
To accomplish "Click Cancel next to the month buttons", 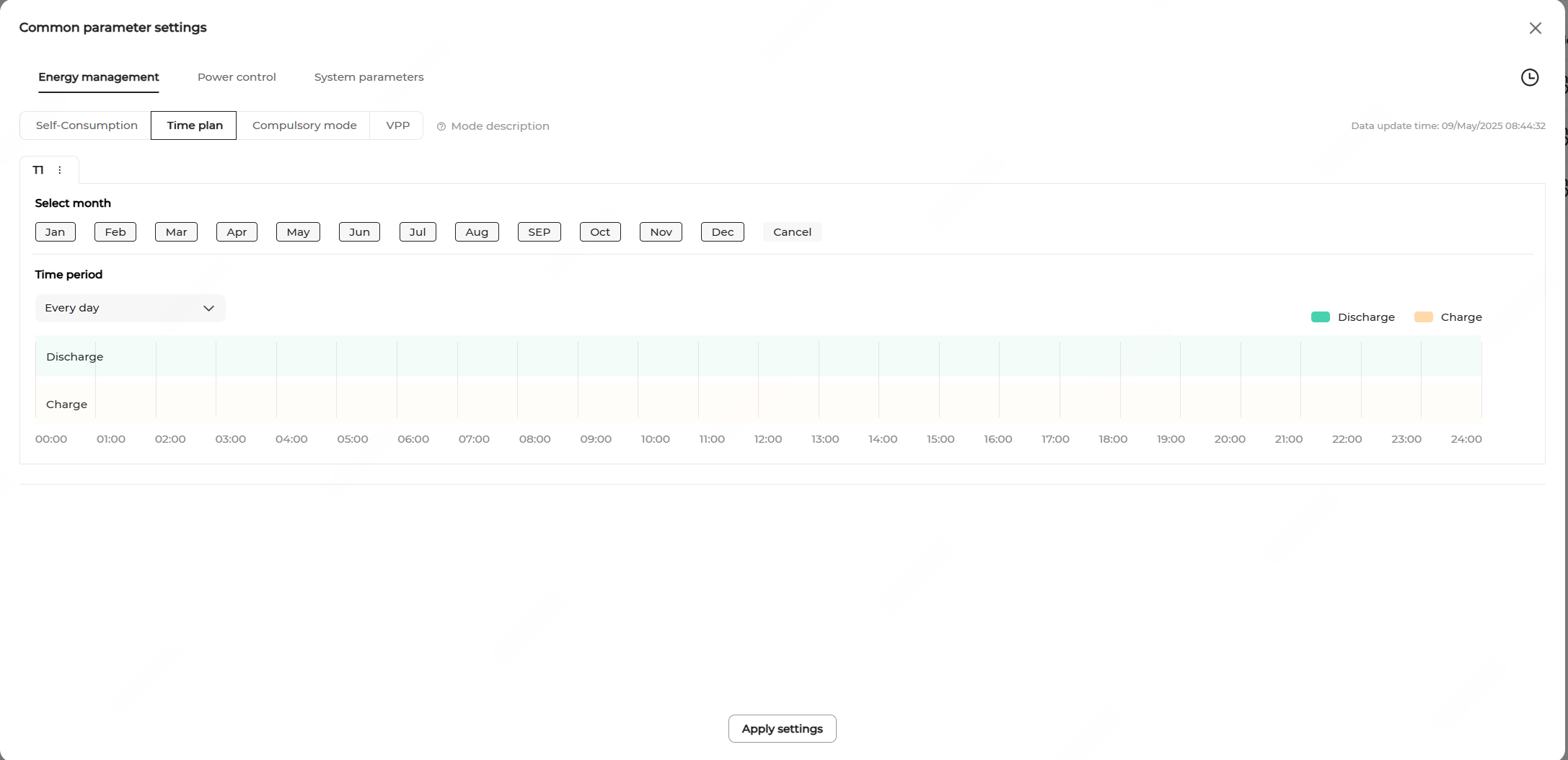I will (792, 232).
